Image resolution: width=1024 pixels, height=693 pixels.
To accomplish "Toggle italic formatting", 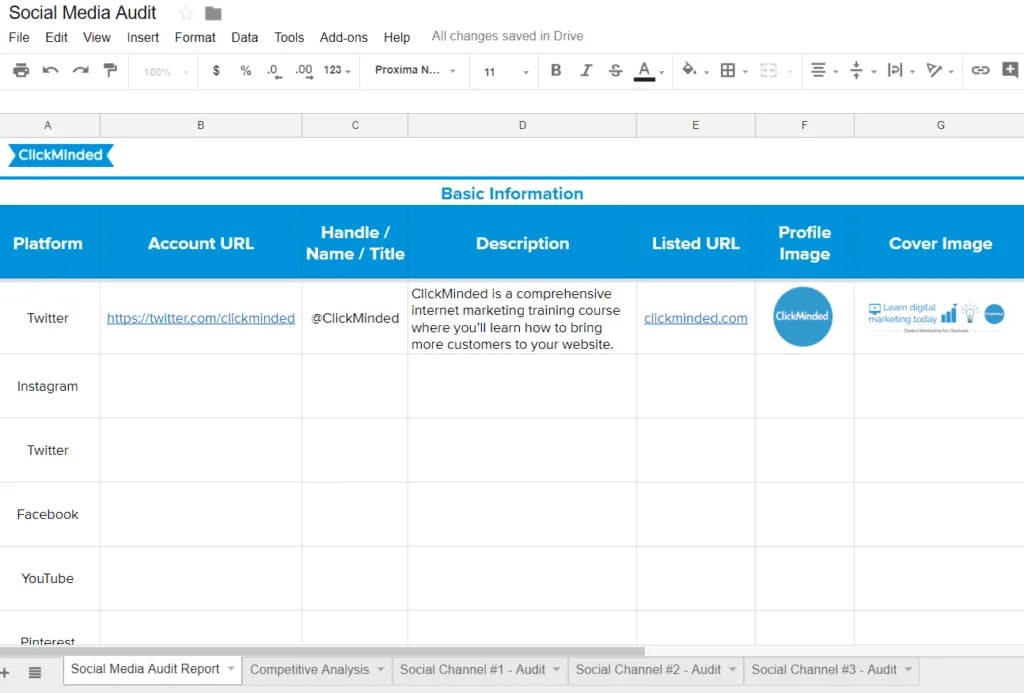I will point(586,71).
